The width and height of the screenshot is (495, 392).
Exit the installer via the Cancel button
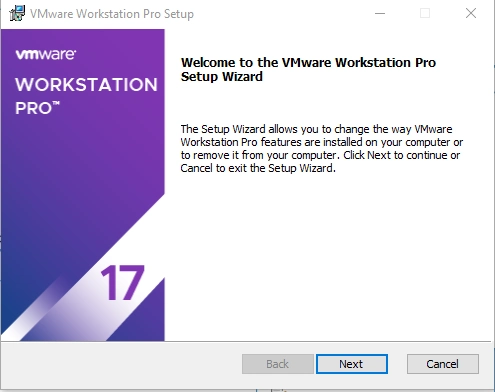pyautogui.click(x=443, y=364)
